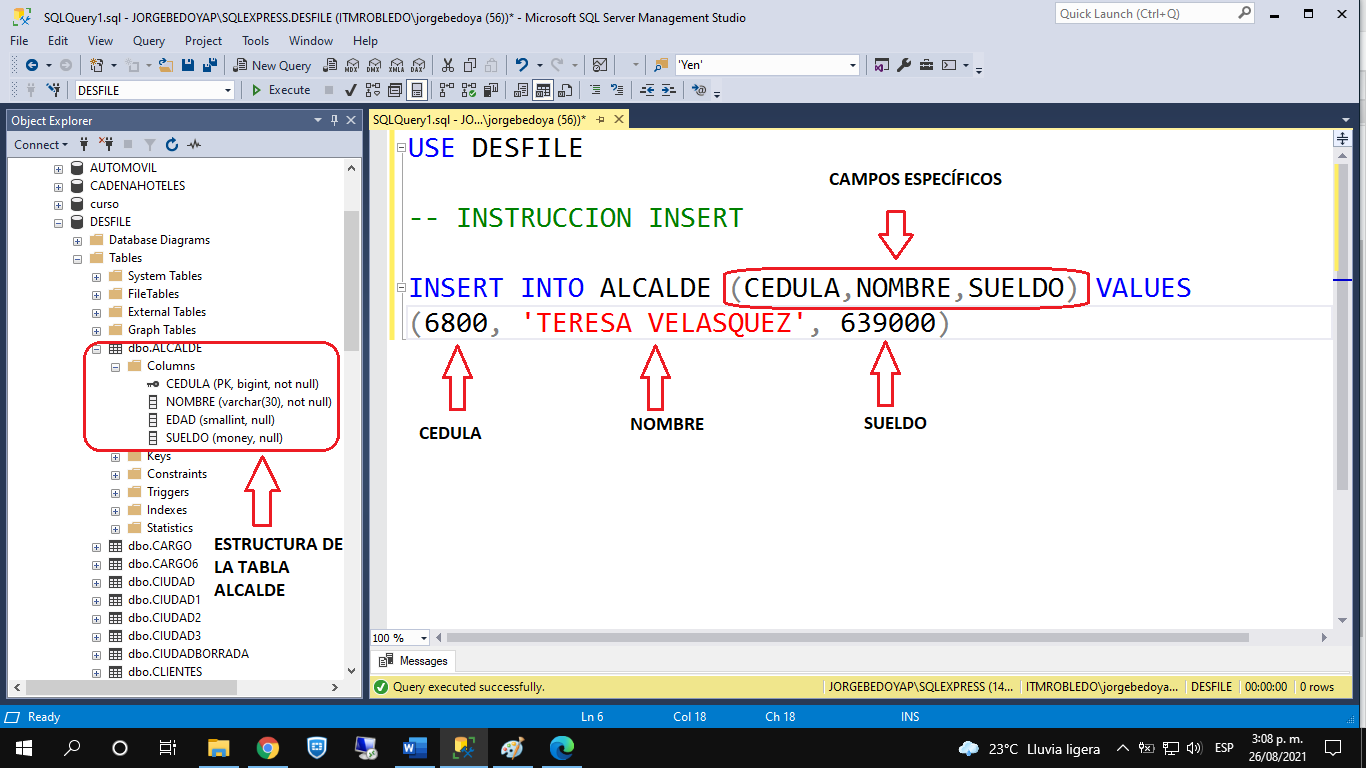Toggle Query Options button in toolbar
This screenshot has height=768, width=1366.
tap(395, 90)
